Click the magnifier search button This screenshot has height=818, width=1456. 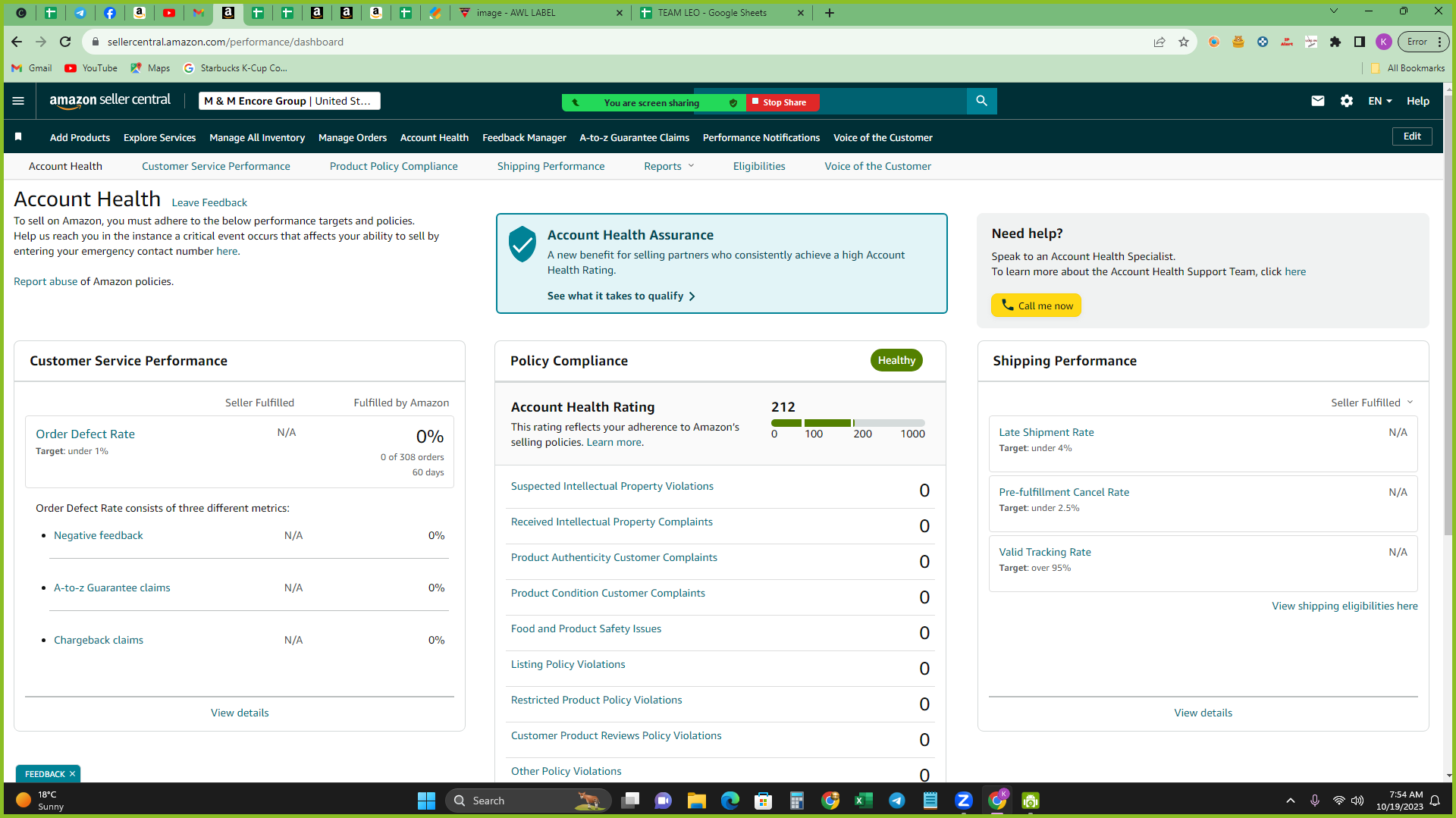[982, 101]
